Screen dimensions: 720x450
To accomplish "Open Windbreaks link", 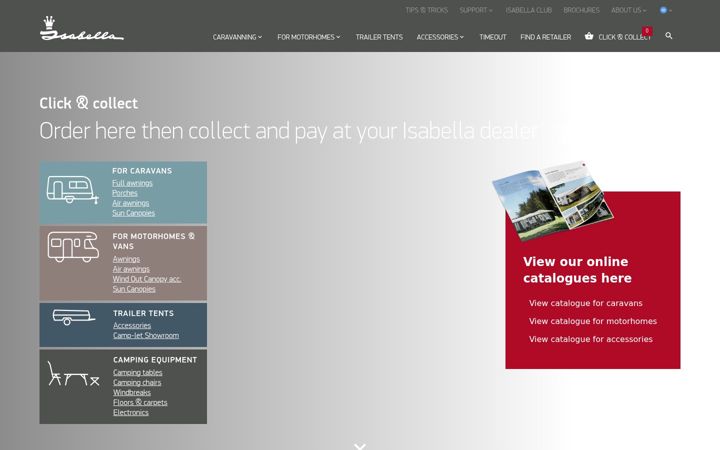I will (132, 393).
